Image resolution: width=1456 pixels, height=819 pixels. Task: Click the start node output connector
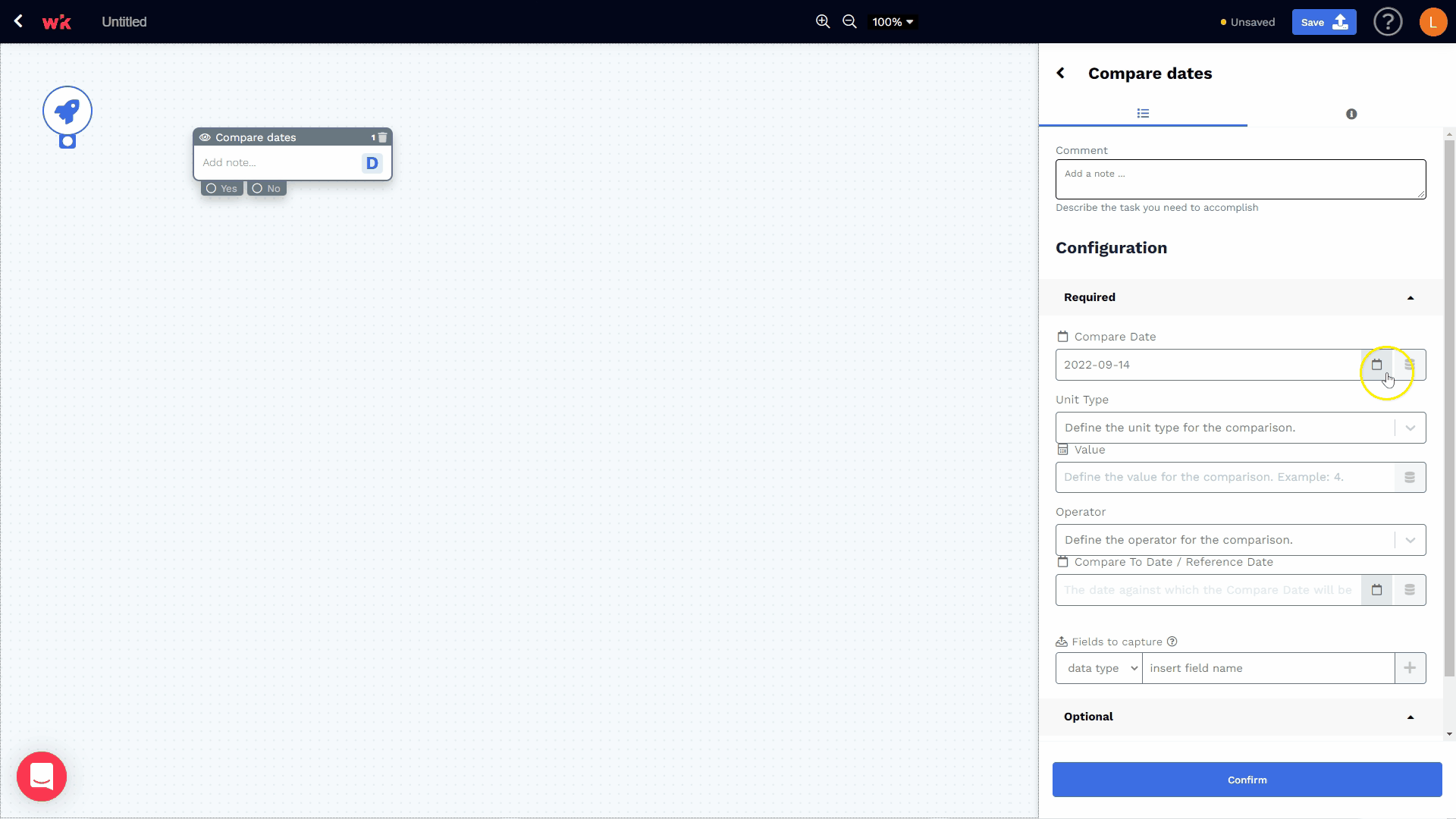(x=67, y=141)
